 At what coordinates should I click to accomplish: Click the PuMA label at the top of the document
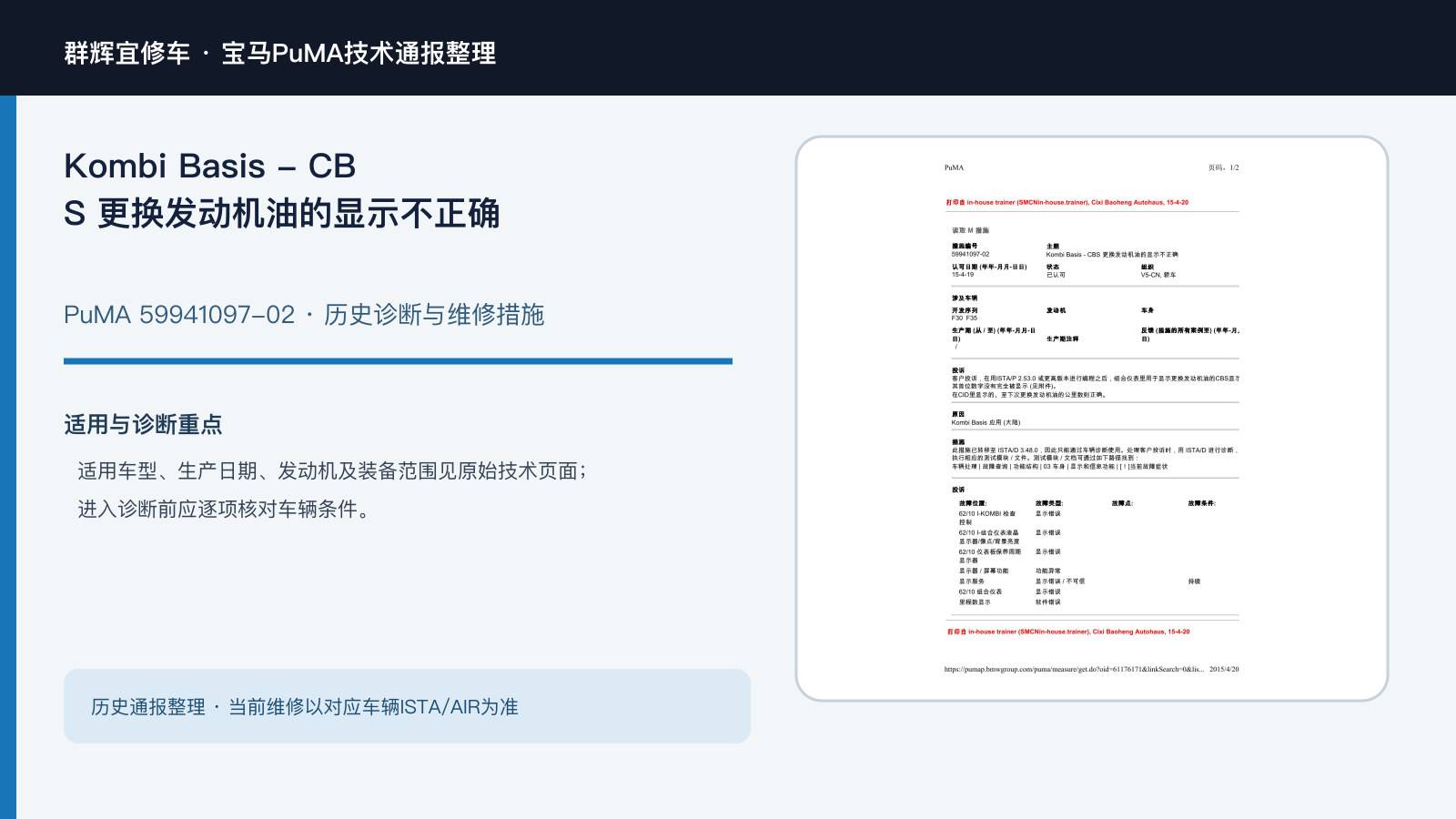(x=954, y=167)
